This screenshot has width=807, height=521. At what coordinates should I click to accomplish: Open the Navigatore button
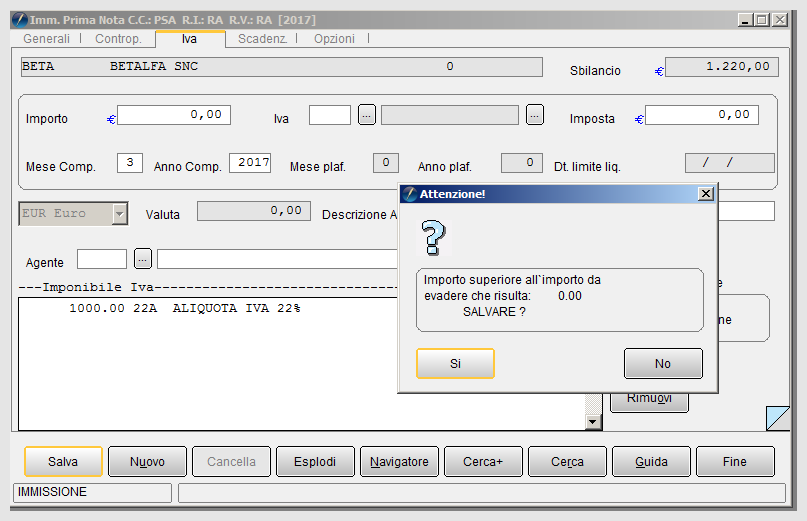(x=399, y=461)
